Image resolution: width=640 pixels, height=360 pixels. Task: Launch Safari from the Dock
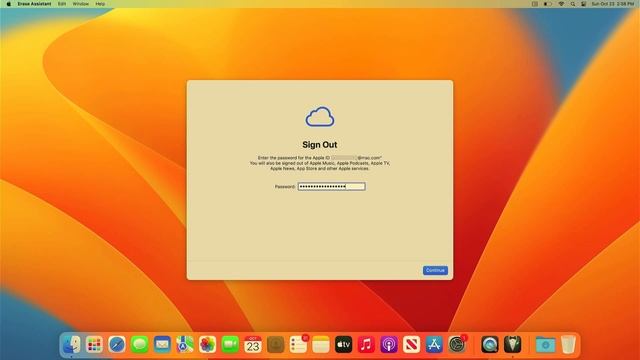pyautogui.click(x=117, y=344)
